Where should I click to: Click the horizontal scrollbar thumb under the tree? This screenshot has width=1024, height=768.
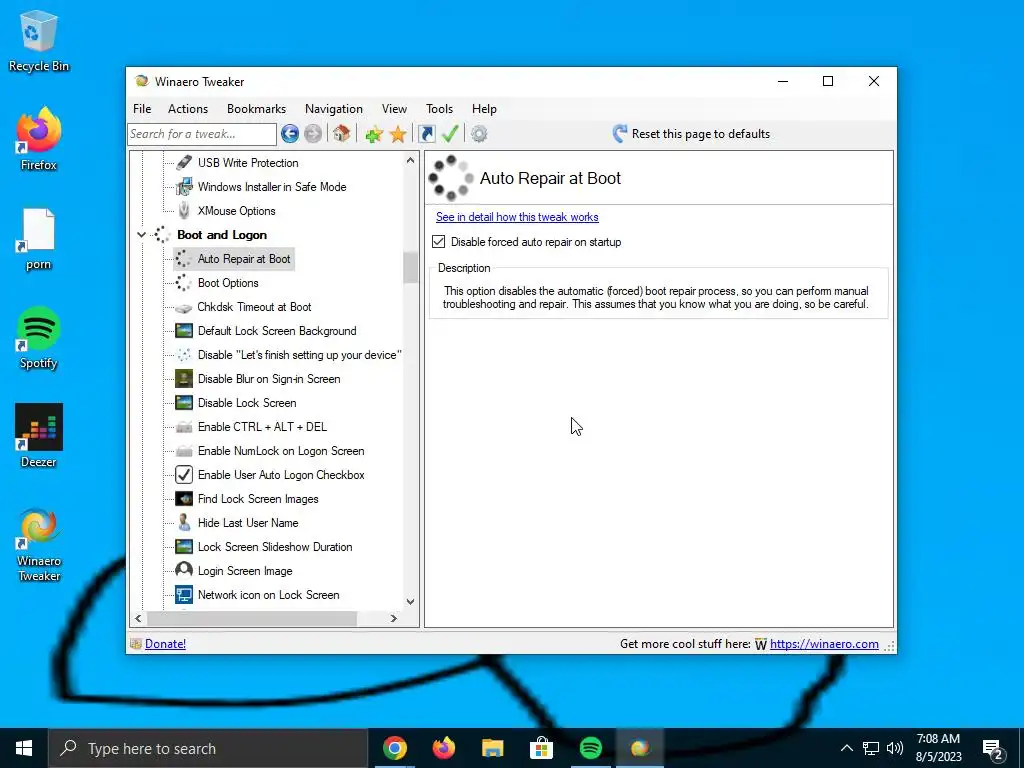251,618
